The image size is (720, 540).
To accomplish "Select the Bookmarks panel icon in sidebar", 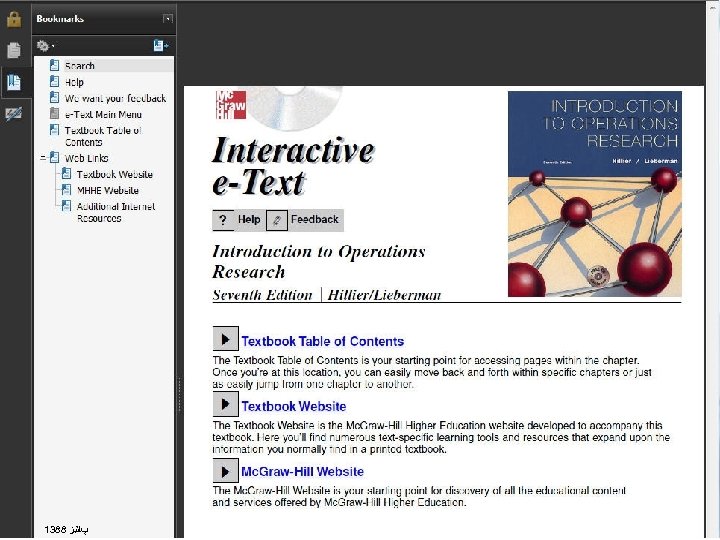I will (x=14, y=82).
